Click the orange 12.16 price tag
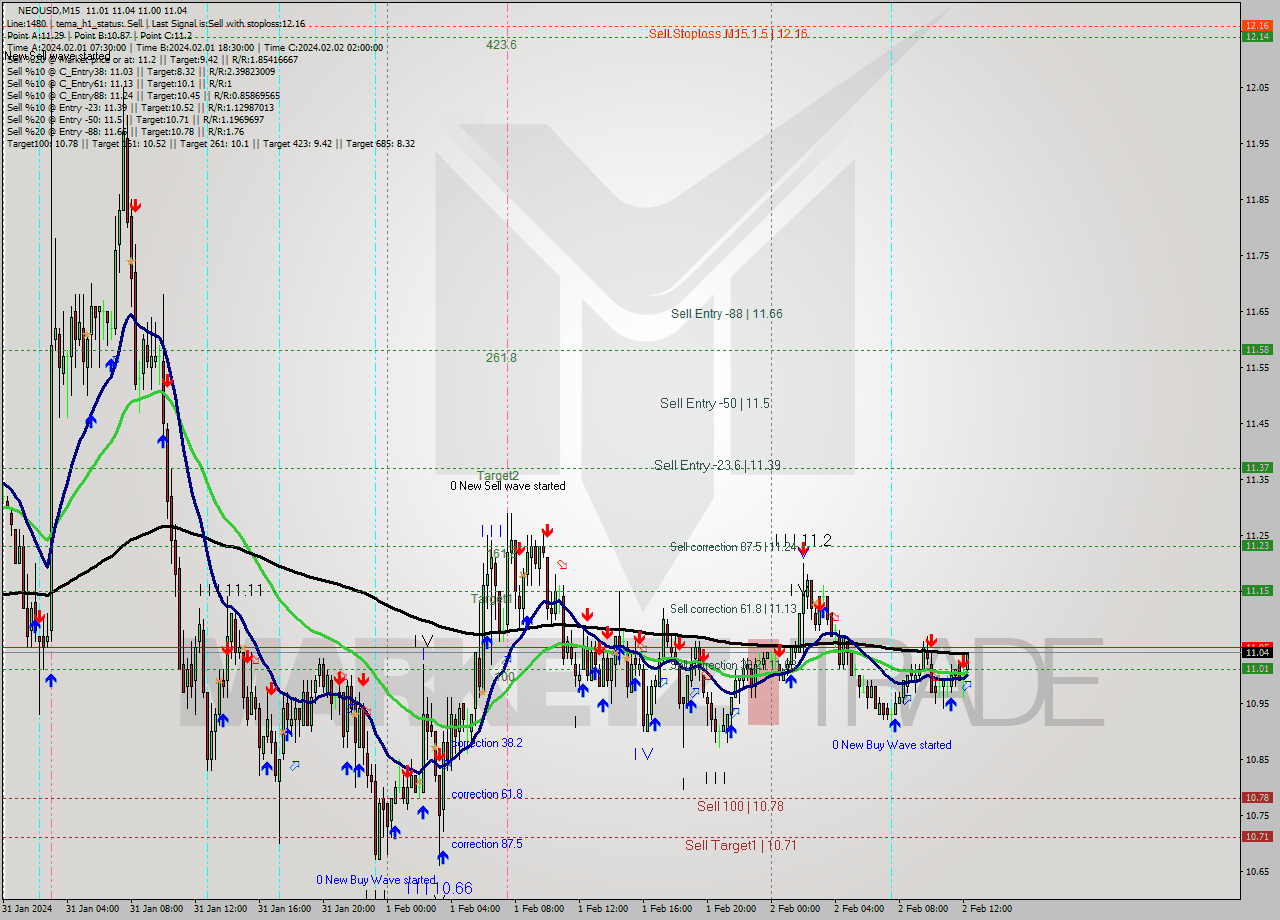 point(1257,25)
